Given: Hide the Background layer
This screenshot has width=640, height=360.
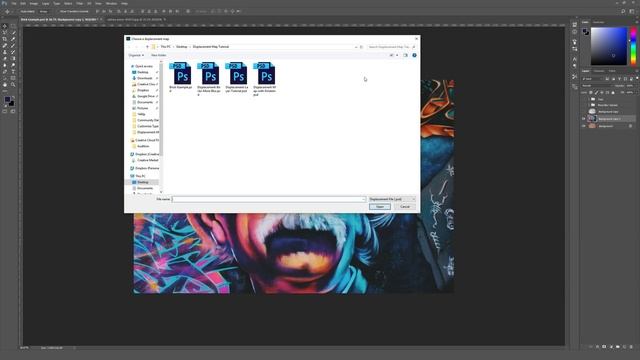Looking at the screenshot, I should click(x=583, y=126).
